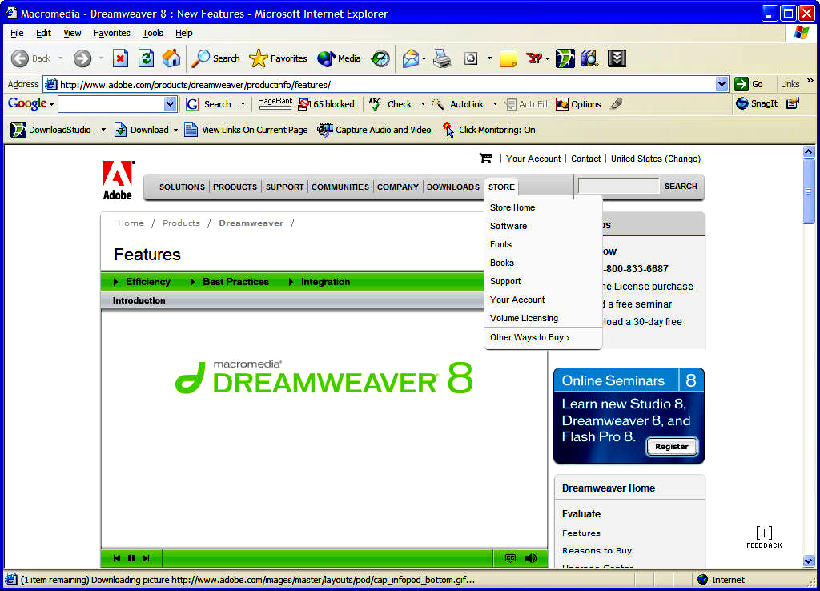Open the View menu
Screen dimensions: 820x591
[72, 33]
